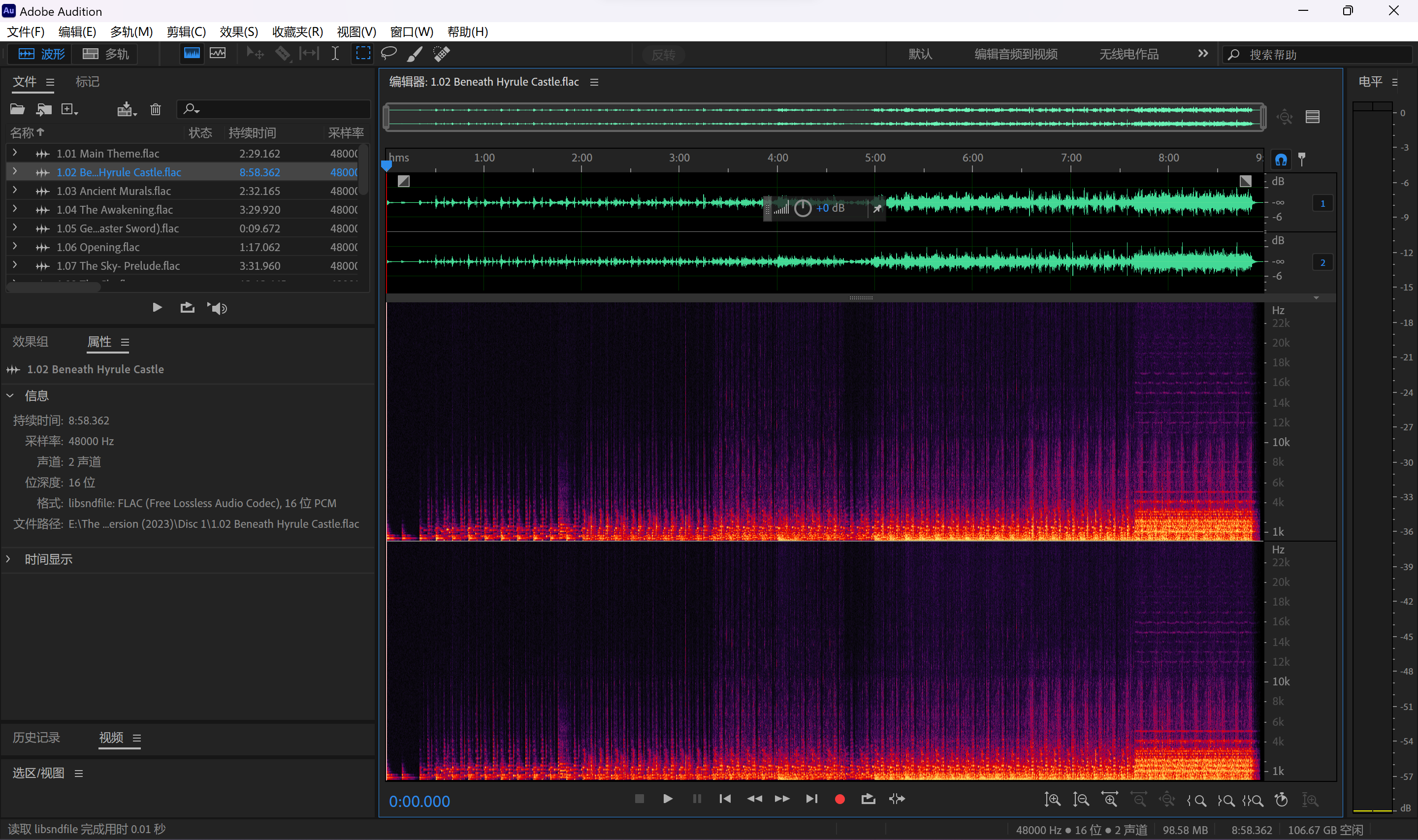
Task: Show more workspaces with double chevron
Action: 1203,54
